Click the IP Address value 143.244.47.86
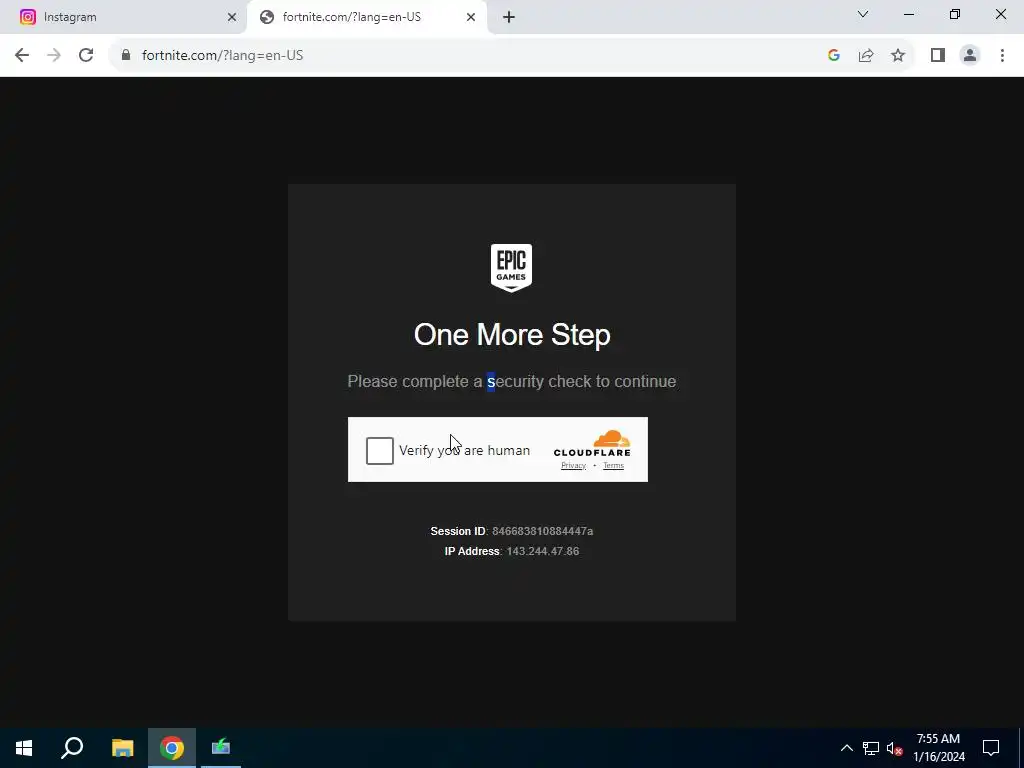This screenshot has height=768, width=1024. [x=543, y=551]
